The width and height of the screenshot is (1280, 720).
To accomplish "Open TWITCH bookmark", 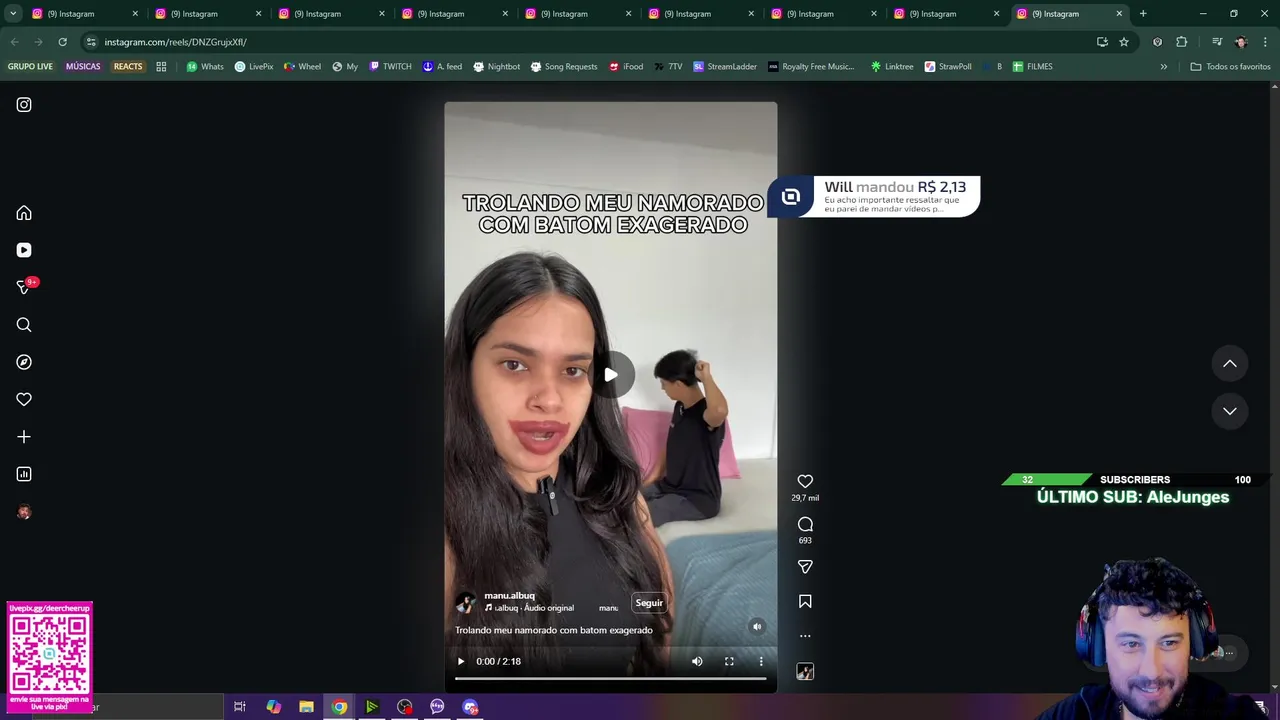I will coord(390,67).
